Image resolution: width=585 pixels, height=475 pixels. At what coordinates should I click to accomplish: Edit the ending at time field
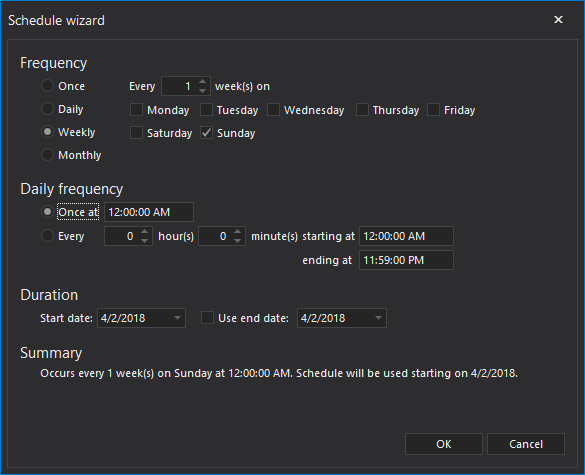tap(406, 260)
